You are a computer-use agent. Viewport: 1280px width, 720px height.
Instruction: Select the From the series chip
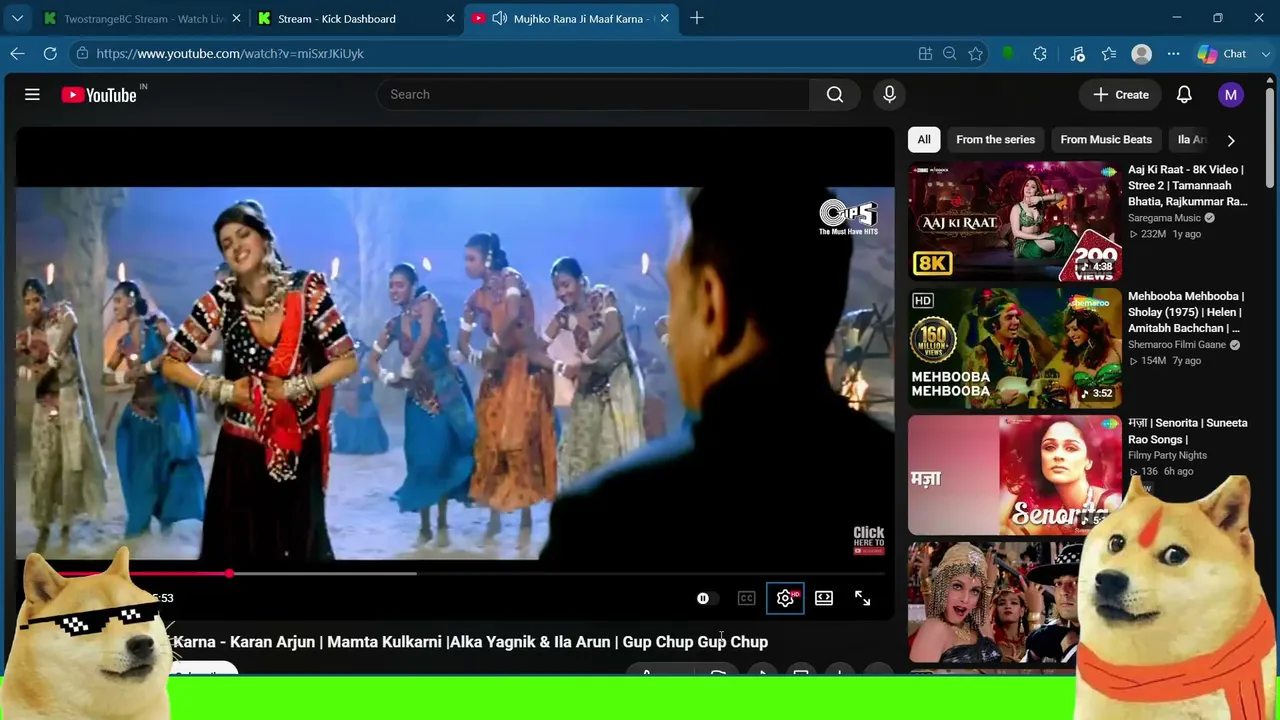coord(995,140)
